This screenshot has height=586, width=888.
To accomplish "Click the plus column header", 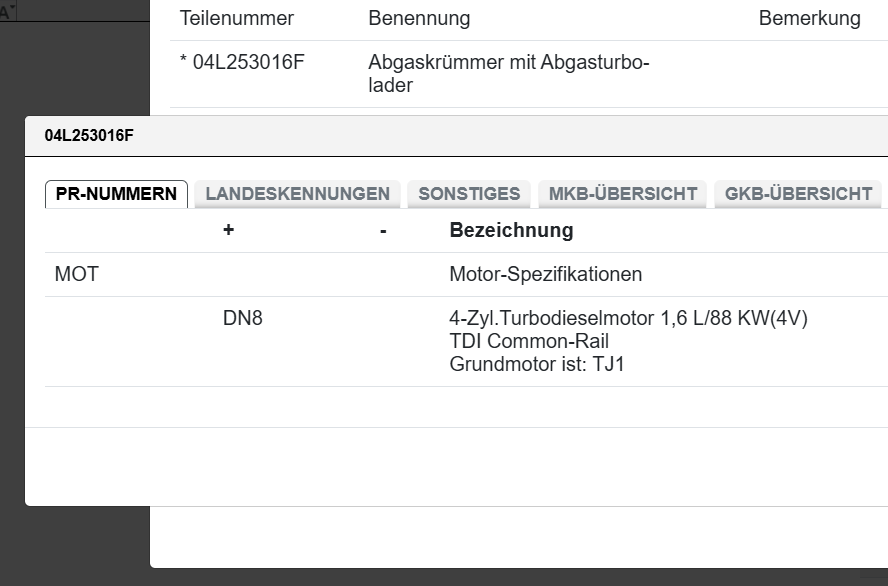I will (228, 230).
